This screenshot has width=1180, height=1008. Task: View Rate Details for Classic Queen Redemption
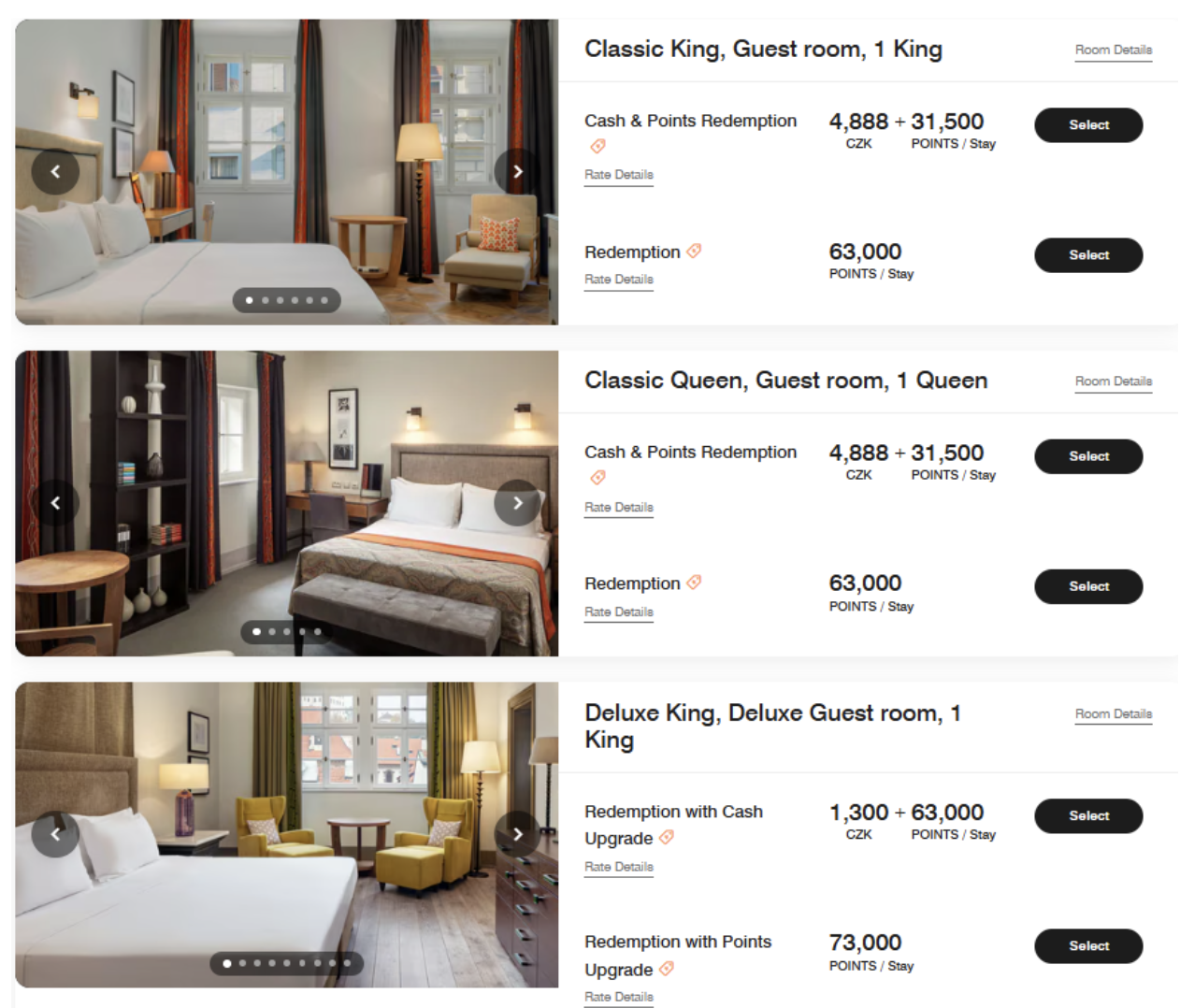(x=619, y=612)
